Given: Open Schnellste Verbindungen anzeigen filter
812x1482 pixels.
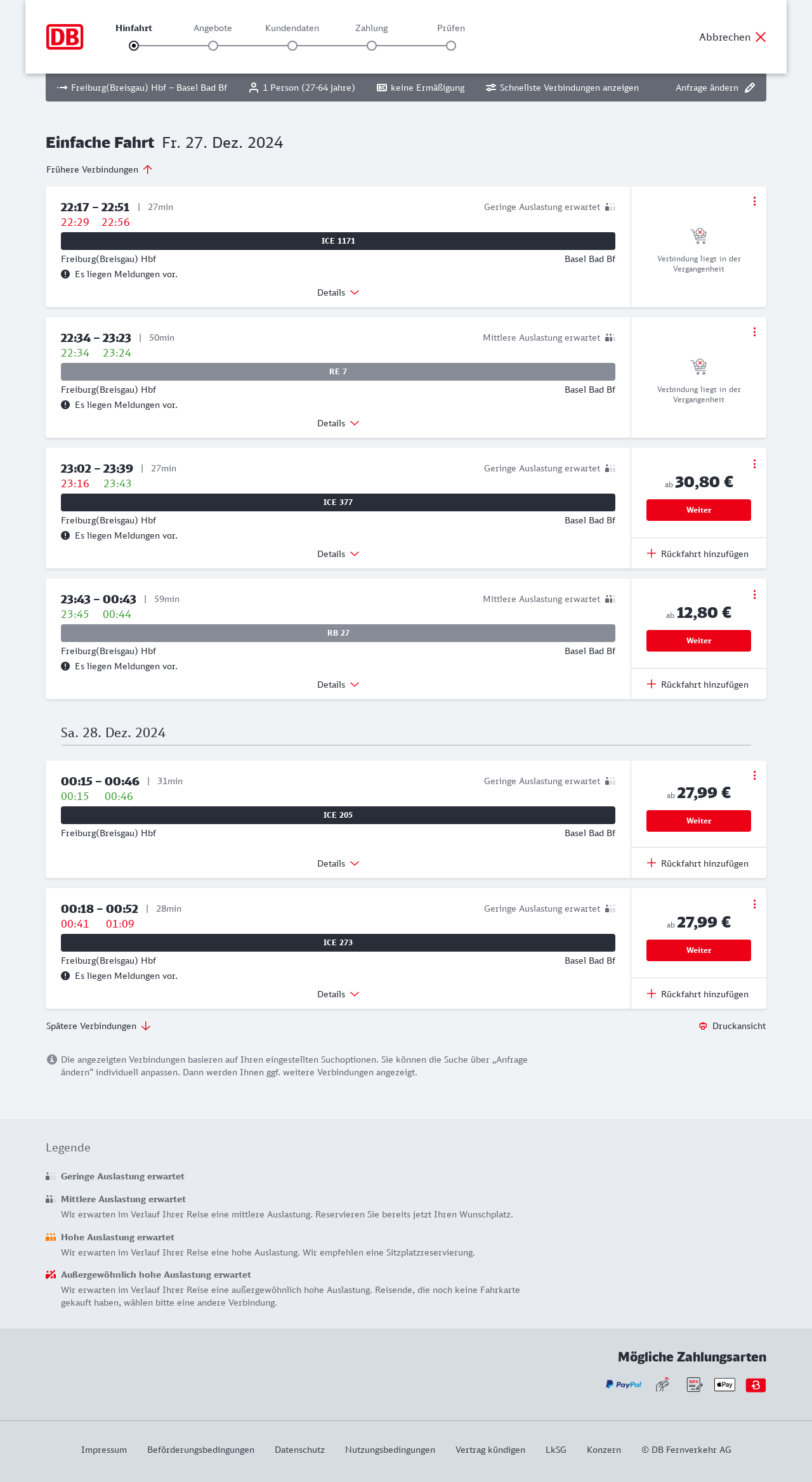Looking at the screenshot, I should pos(562,88).
